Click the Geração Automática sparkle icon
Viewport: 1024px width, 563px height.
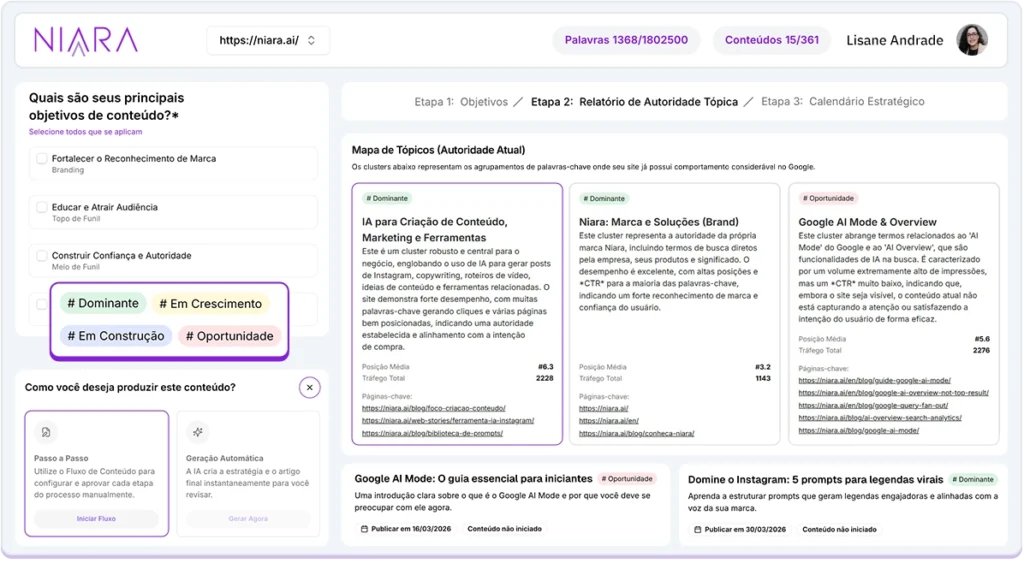click(198, 432)
